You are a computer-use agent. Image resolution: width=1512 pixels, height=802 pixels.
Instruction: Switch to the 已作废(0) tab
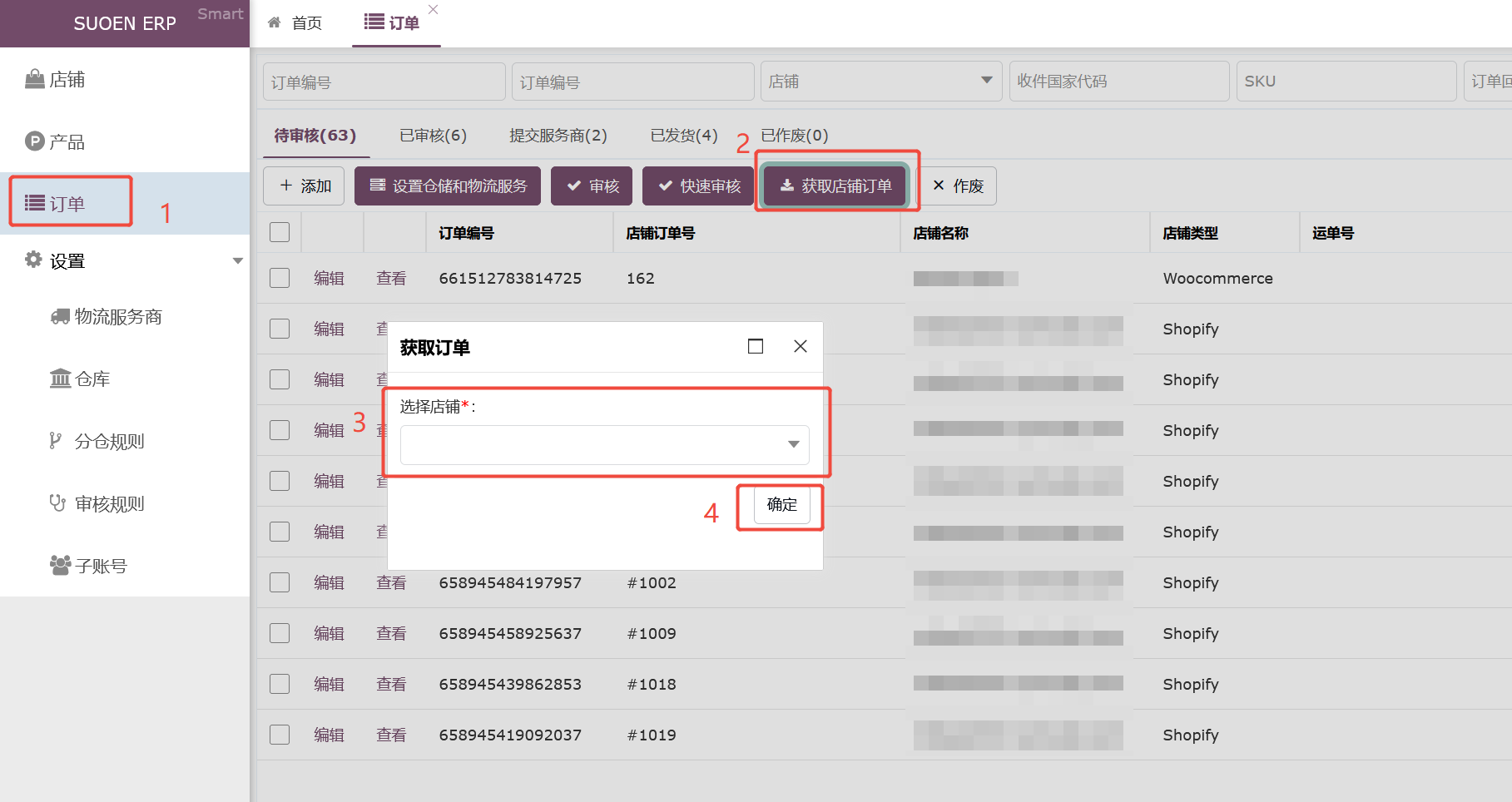click(795, 136)
